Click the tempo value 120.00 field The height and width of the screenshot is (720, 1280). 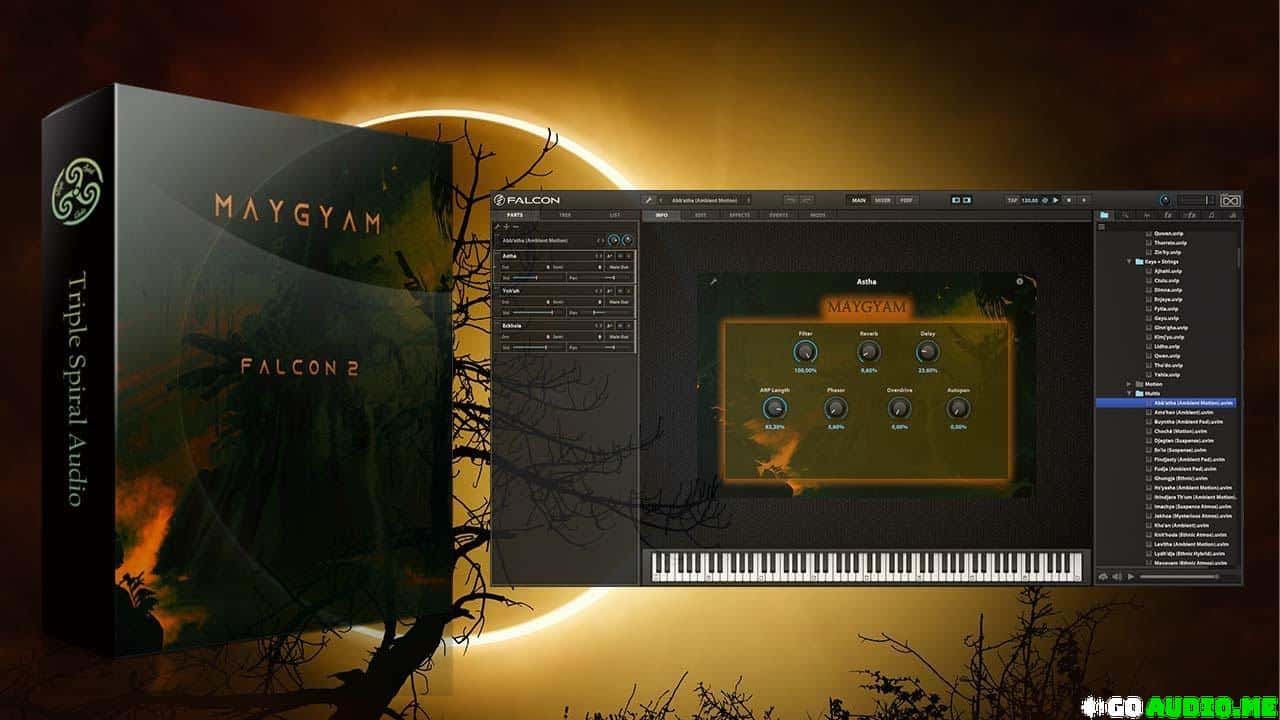[x=1030, y=200]
